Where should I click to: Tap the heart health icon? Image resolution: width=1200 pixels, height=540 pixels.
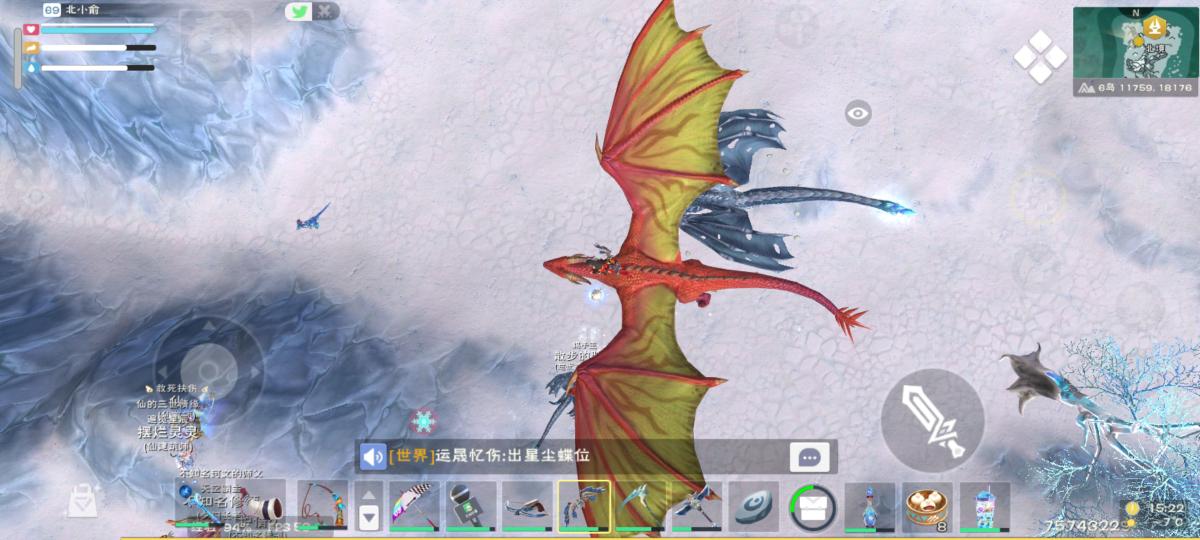coord(30,30)
